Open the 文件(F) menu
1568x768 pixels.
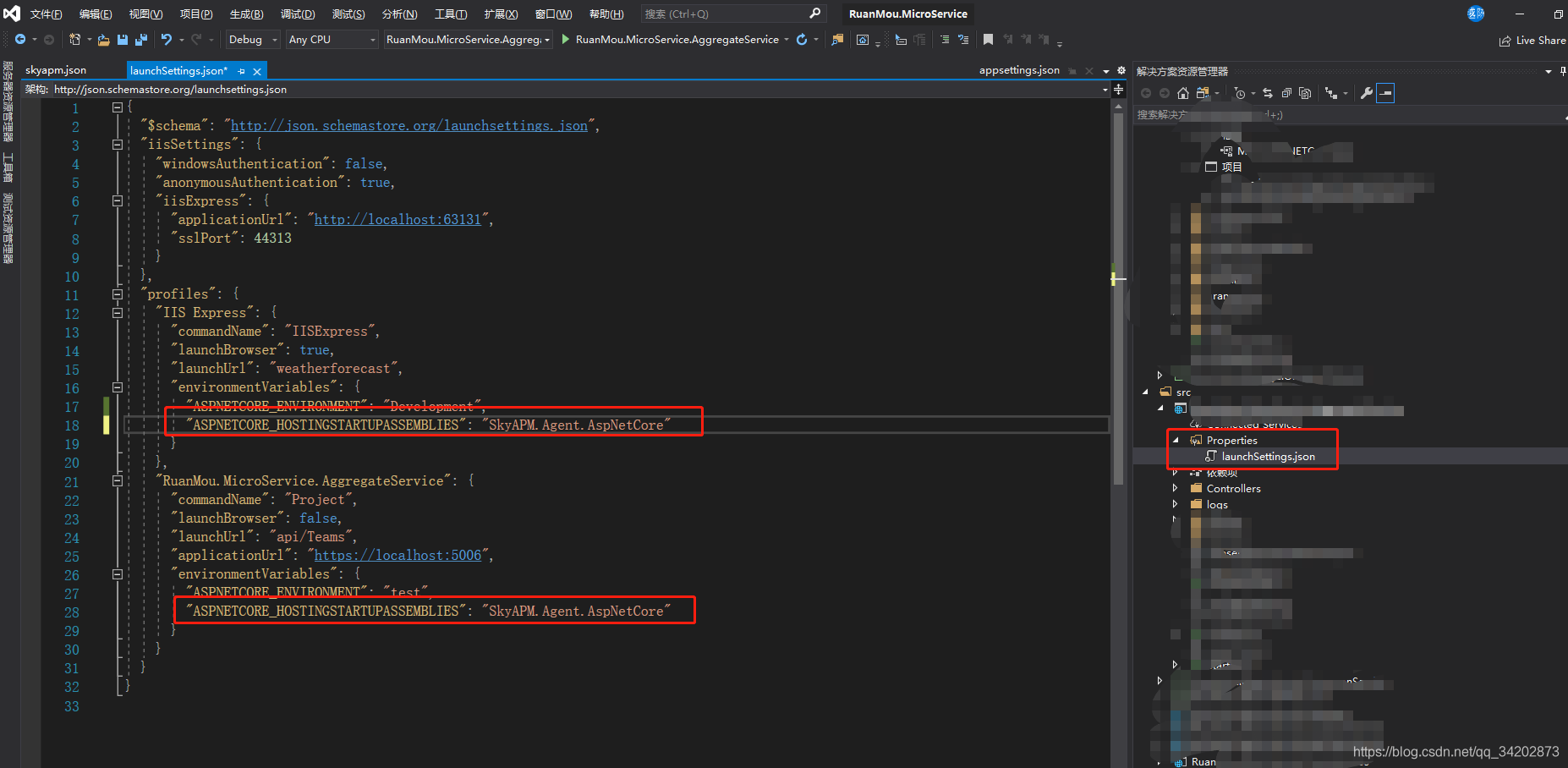pyautogui.click(x=46, y=14)
